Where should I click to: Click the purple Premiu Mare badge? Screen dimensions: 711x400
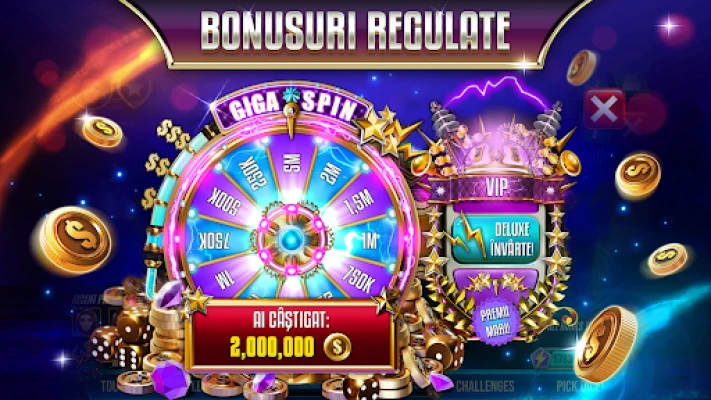495,320
